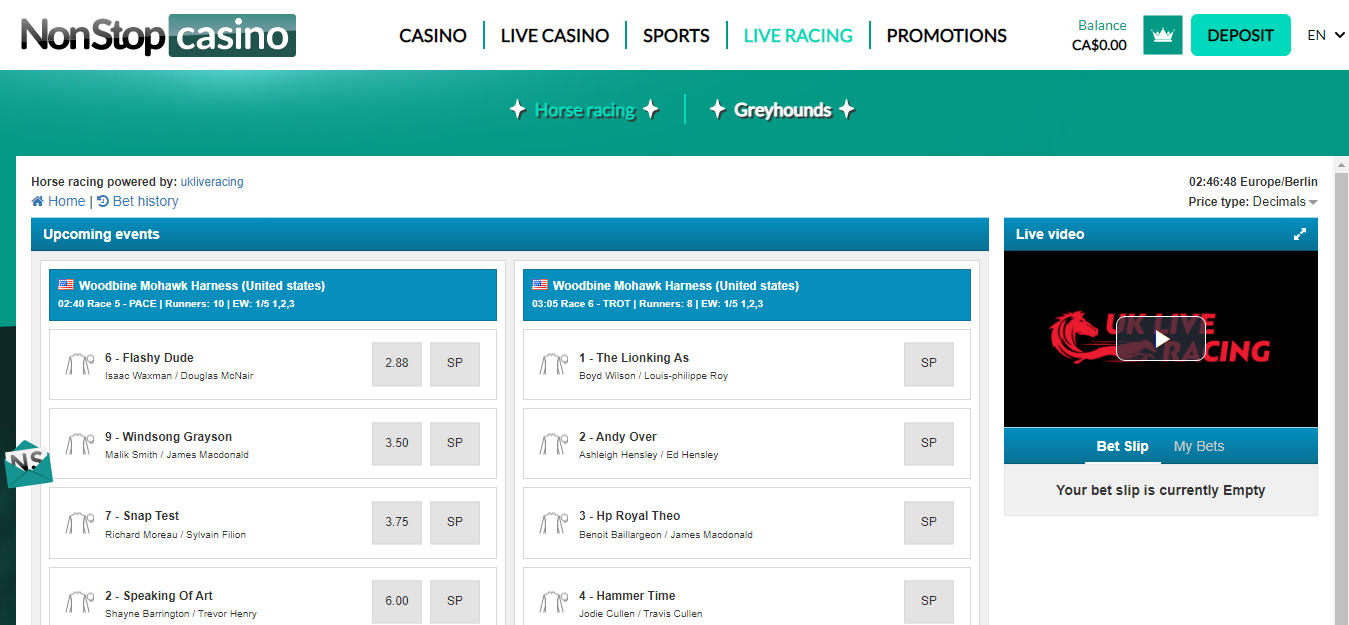Click the DEPOSIT button
1349x625 pixels.
tap(1241, 35)
